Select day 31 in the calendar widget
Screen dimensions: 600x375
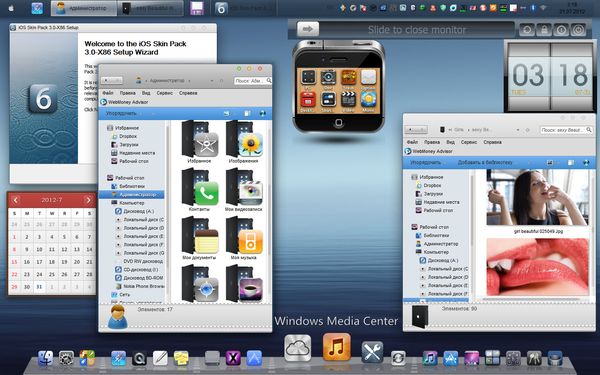[x=39, y=287]
